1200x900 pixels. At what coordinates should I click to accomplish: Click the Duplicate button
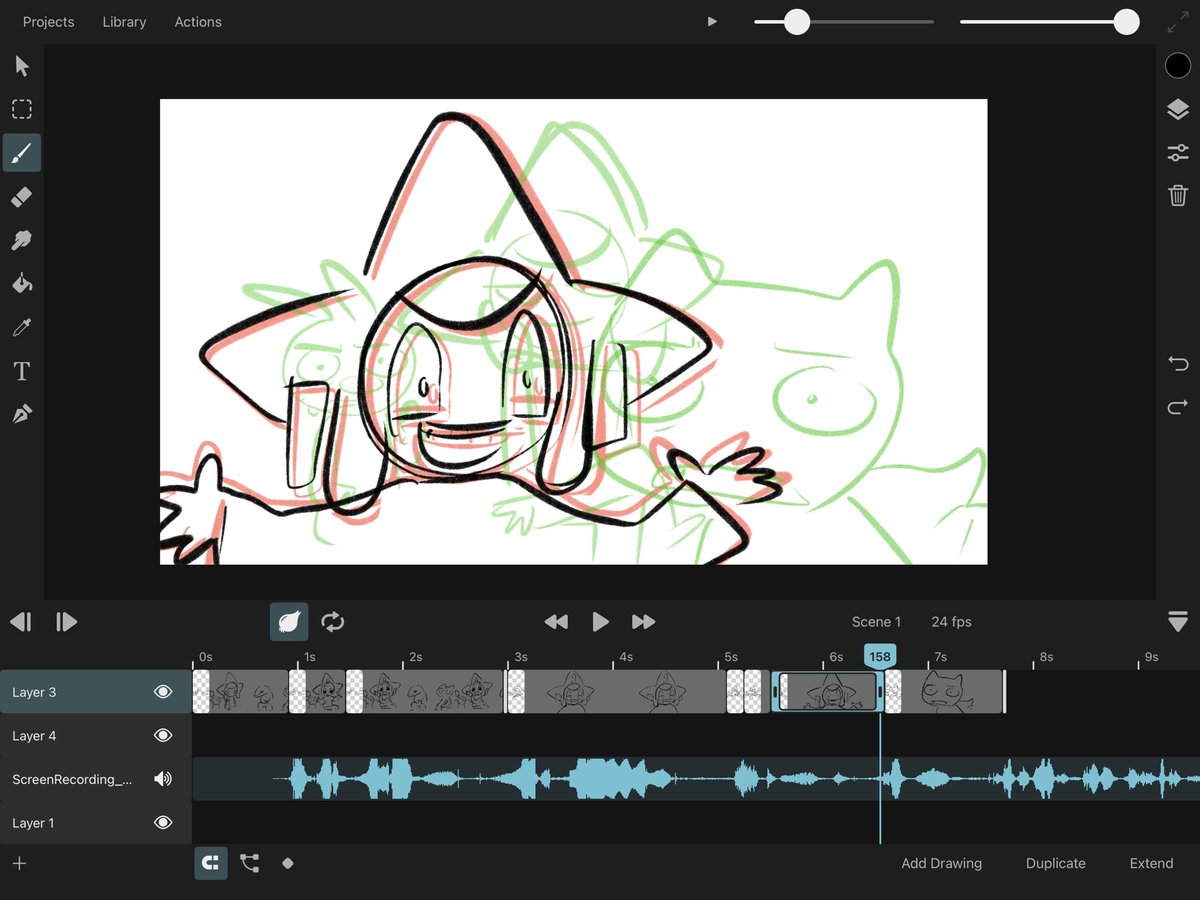coord(1055,863)
